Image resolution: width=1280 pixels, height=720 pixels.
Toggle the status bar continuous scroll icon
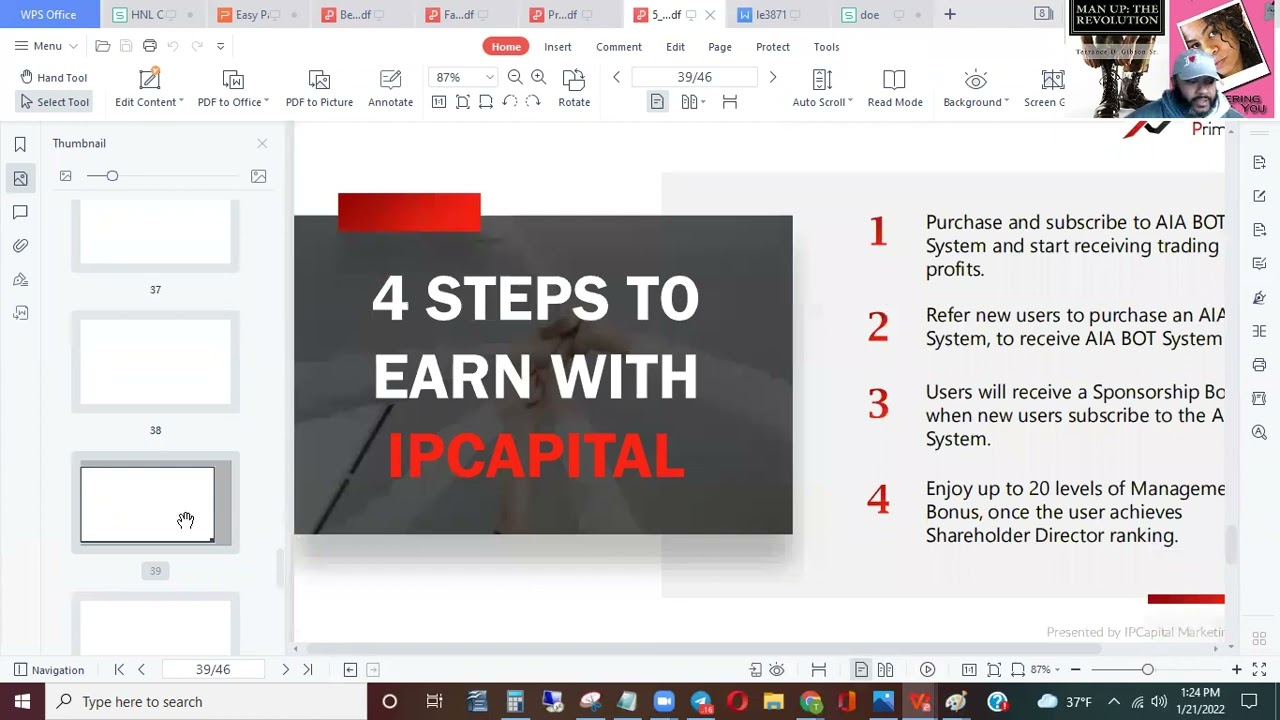click(818, 670)
